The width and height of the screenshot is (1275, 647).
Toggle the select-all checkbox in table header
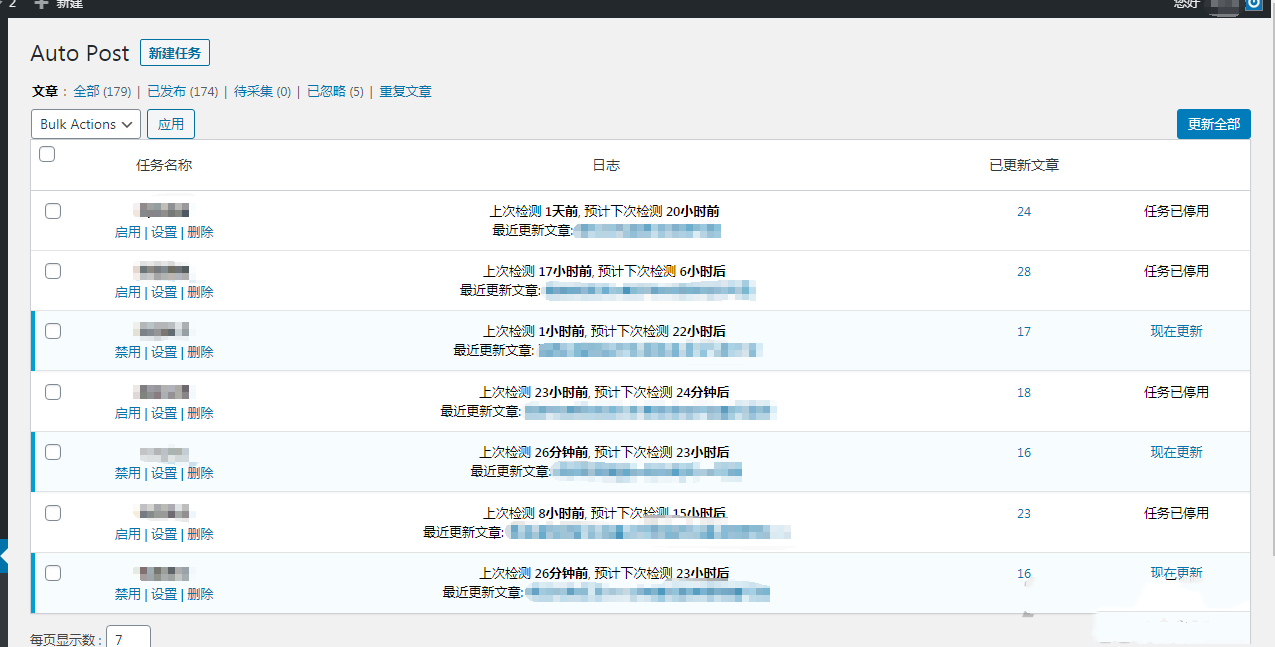47,154
